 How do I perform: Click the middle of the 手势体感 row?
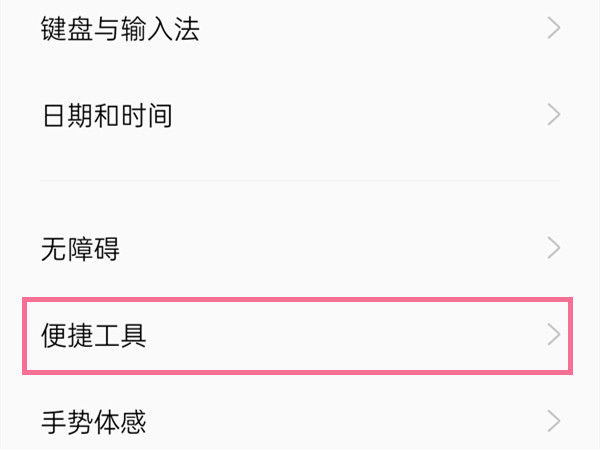300,421
